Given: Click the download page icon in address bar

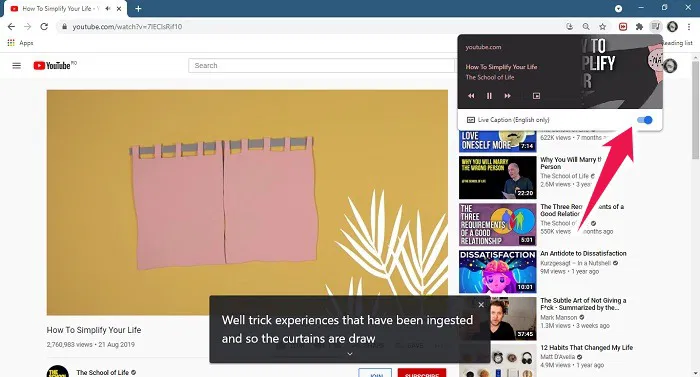Looking at the screenshot, I should (570, 27).
